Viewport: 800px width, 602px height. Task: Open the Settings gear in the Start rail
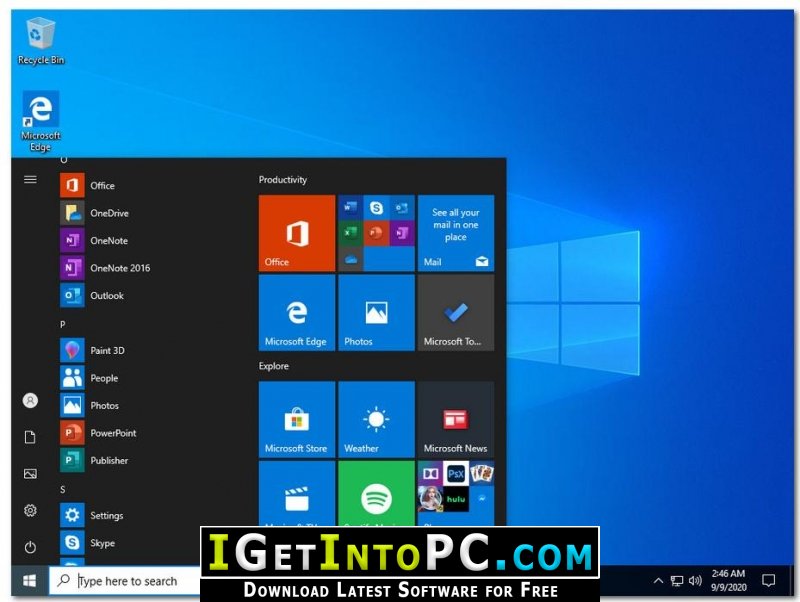(x=30, y=511)
